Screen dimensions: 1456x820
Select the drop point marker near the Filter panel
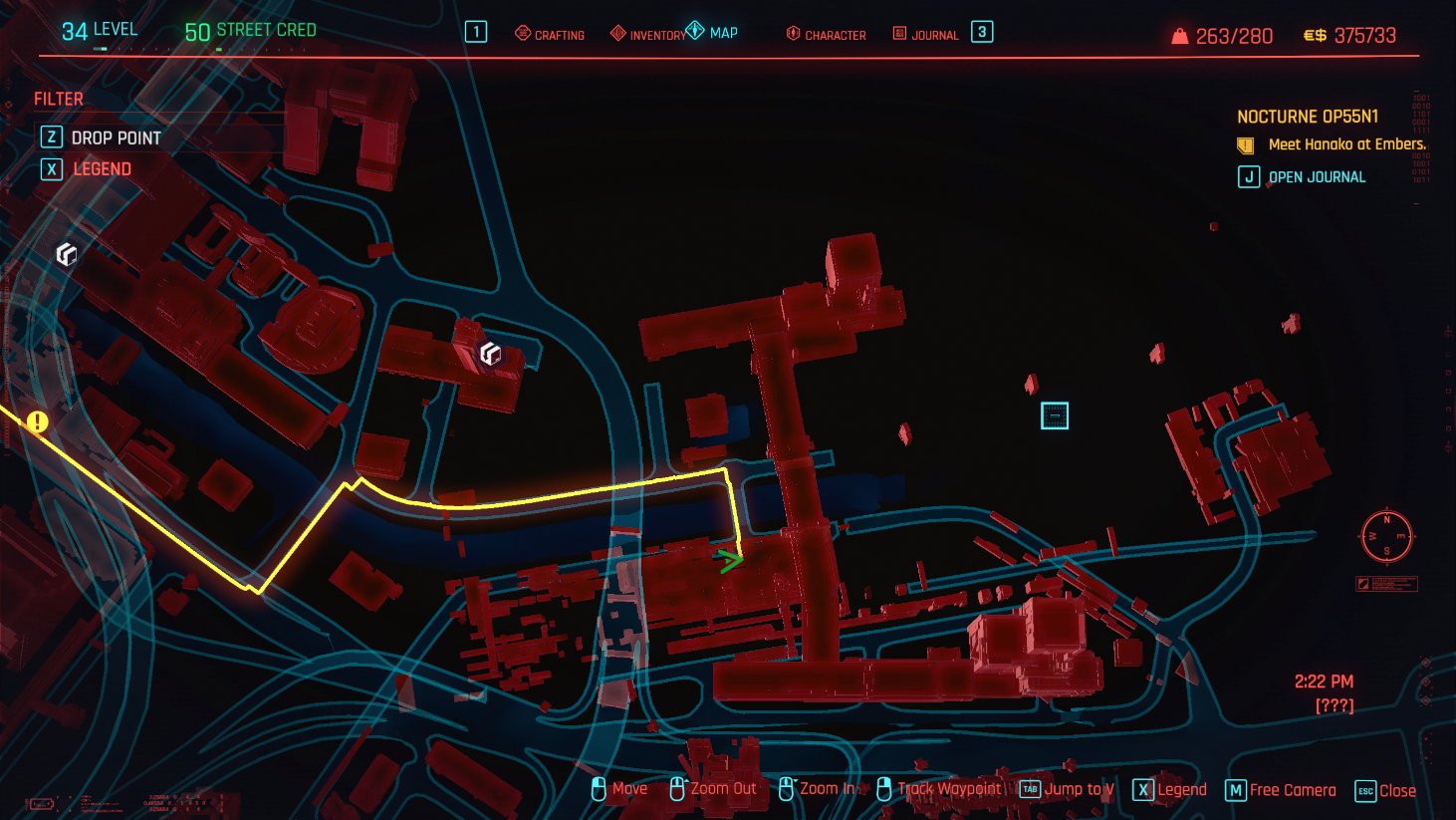tap(67, 254)
